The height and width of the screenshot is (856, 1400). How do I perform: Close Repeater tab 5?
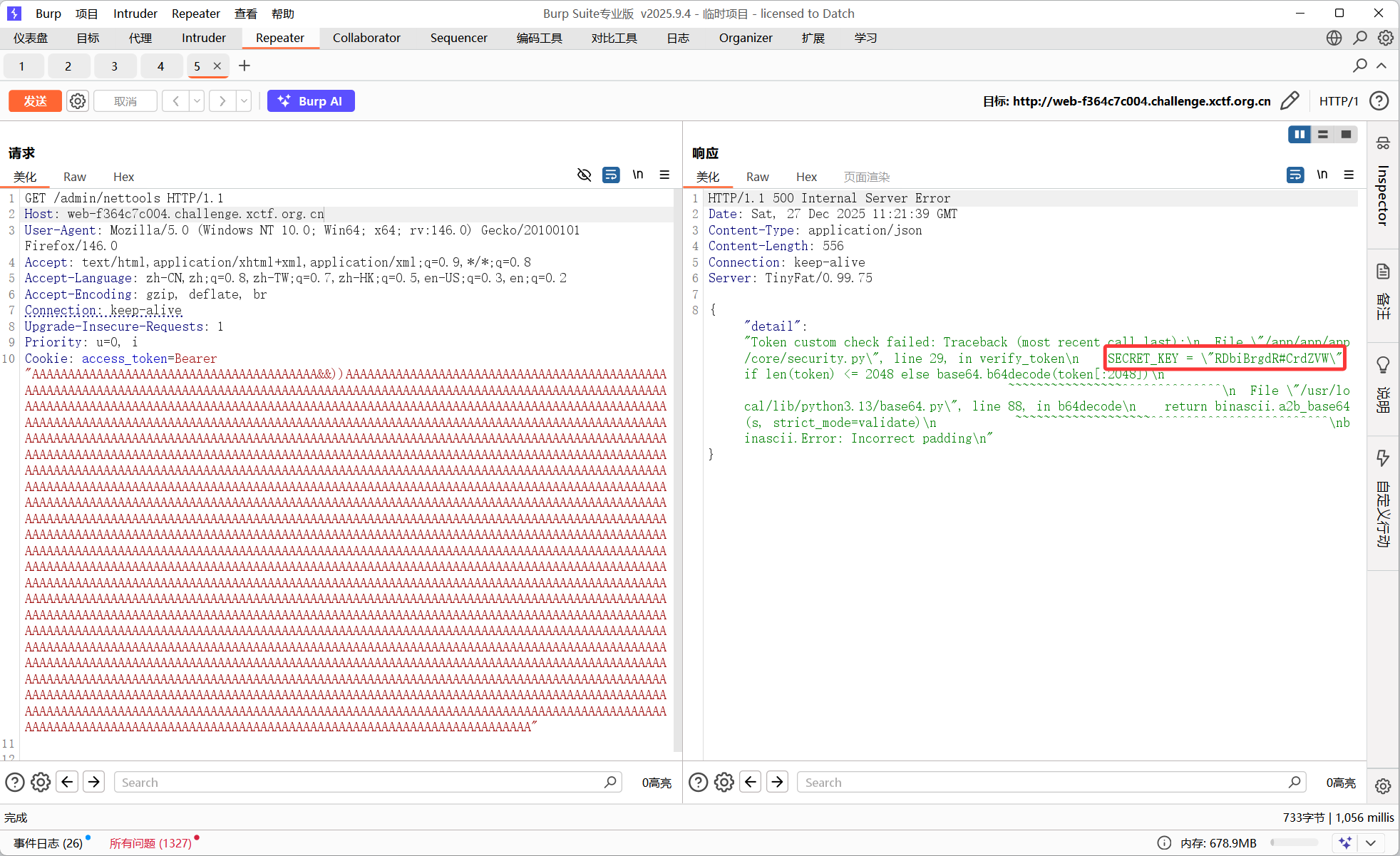pyautogui.click(x=217, y=66)
